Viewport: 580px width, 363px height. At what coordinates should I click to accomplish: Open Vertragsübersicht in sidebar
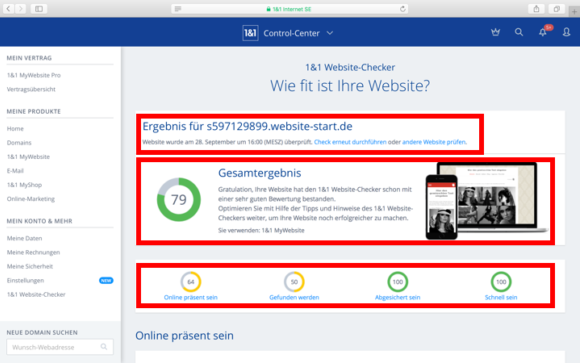point(31,89)
